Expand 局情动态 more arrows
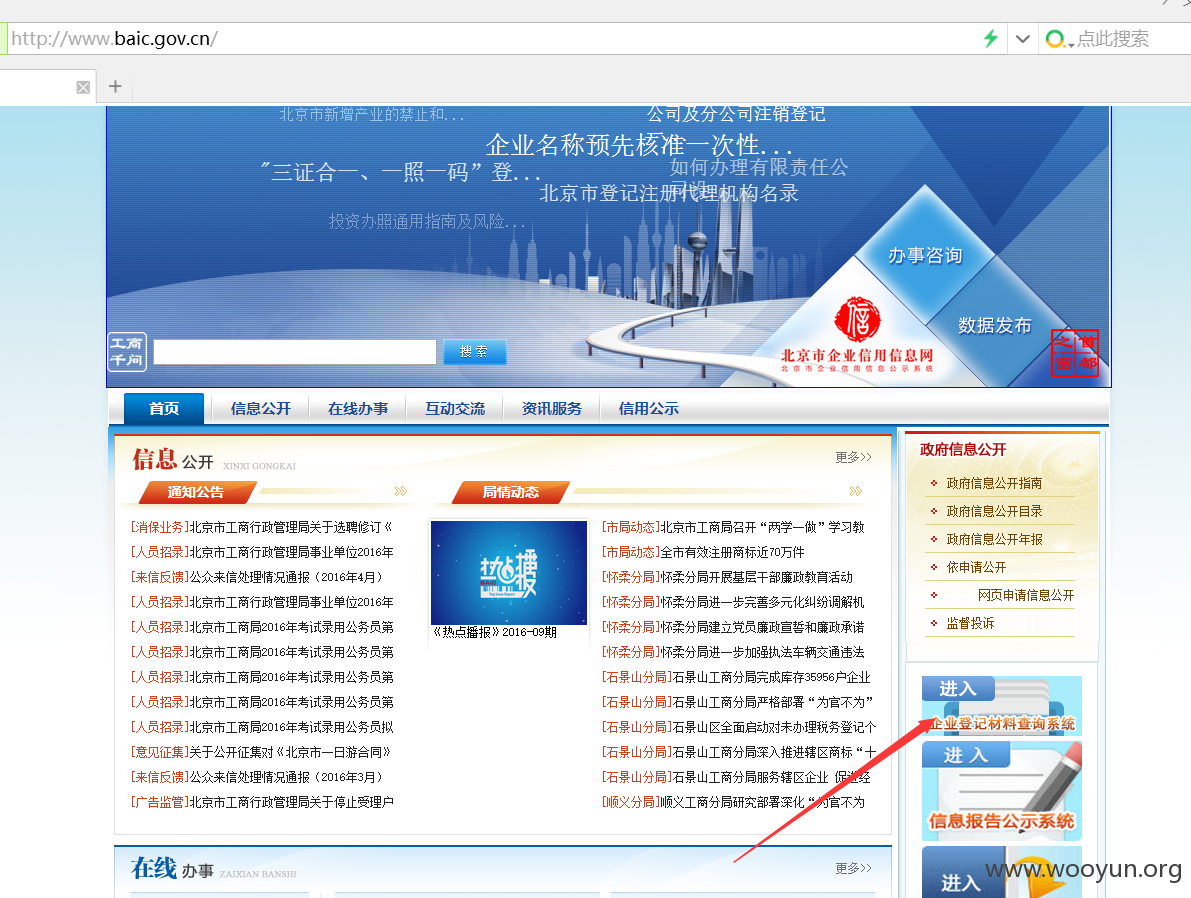Viewport: 1191px width, 898px height. point(856,492)
